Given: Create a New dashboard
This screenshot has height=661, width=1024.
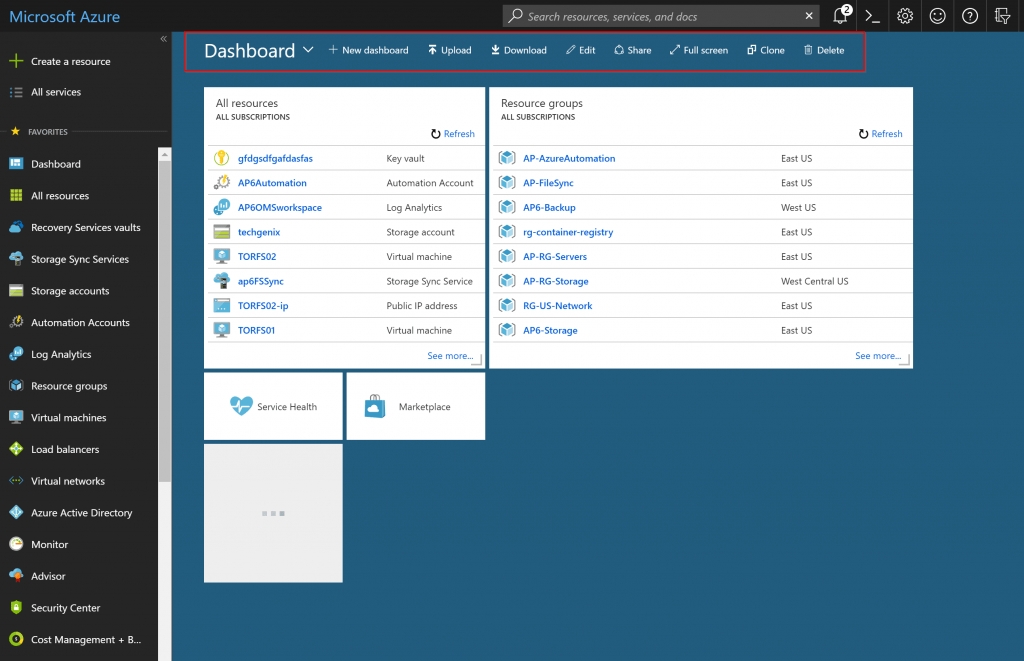Looking at the screenshot, I should click(368, 50).
